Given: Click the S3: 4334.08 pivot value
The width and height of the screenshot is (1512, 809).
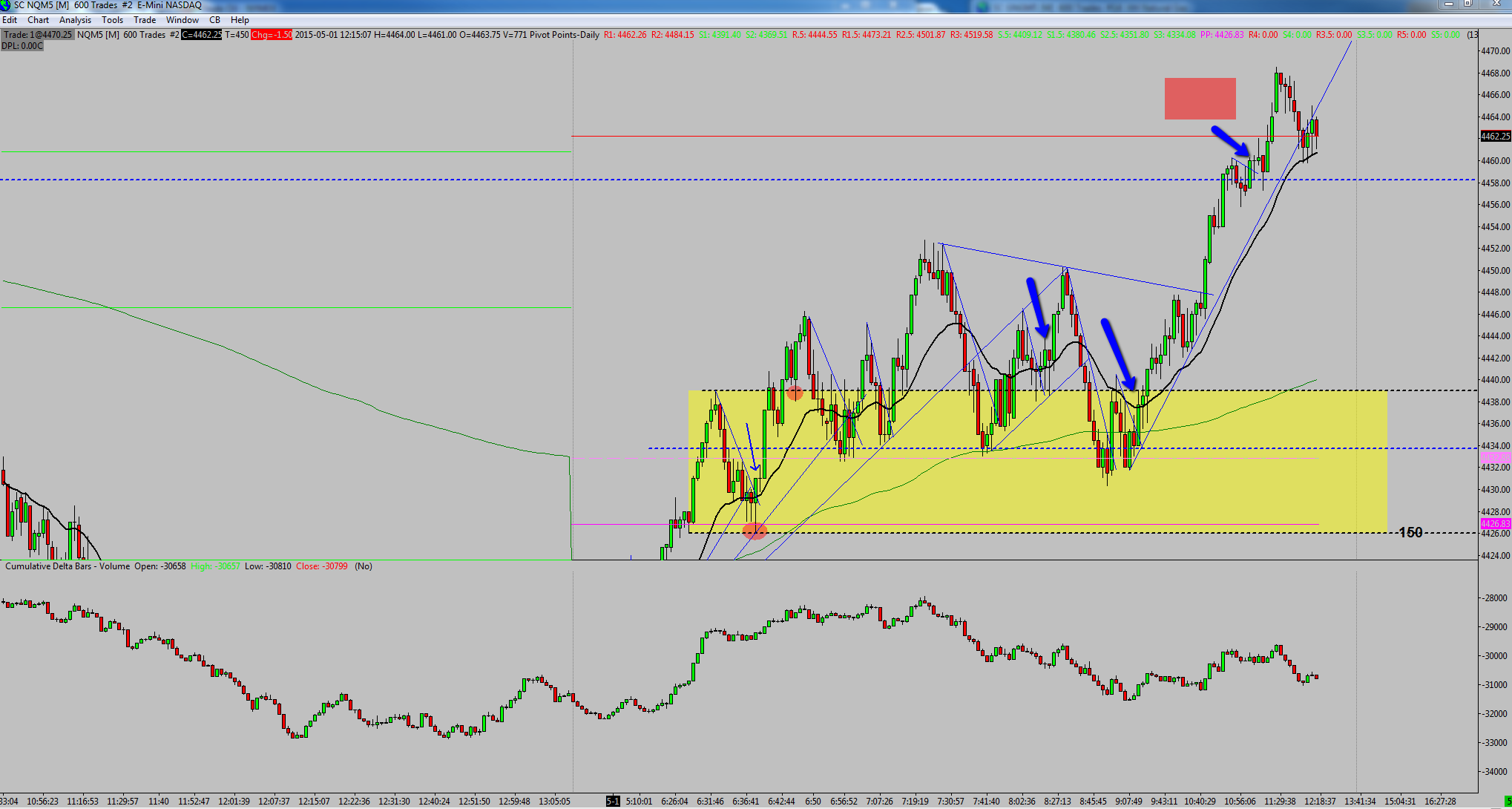Looking at the screenshot, I should pyautogui.click(x=1174, y=35).
